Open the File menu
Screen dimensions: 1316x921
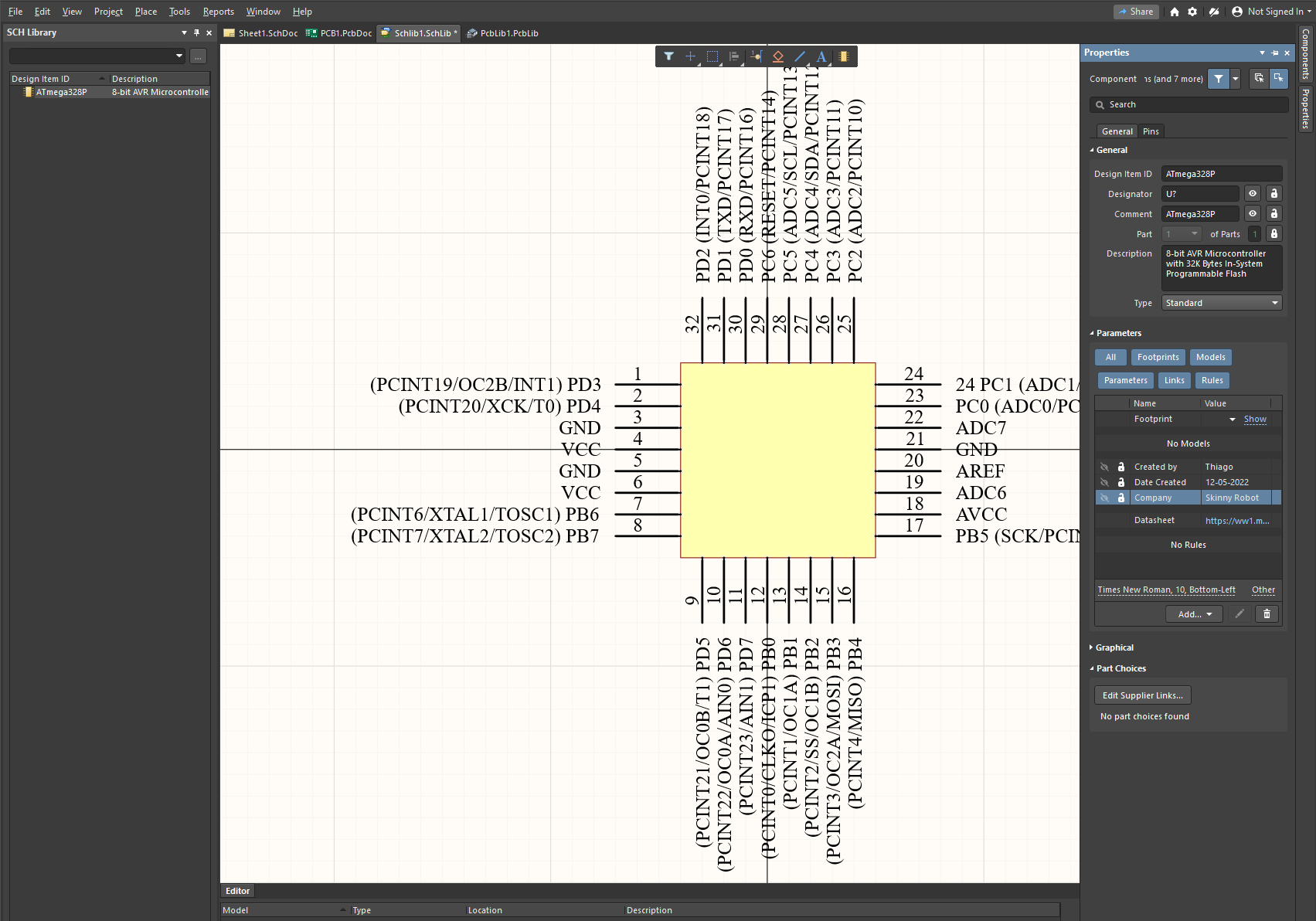[15, 12]
